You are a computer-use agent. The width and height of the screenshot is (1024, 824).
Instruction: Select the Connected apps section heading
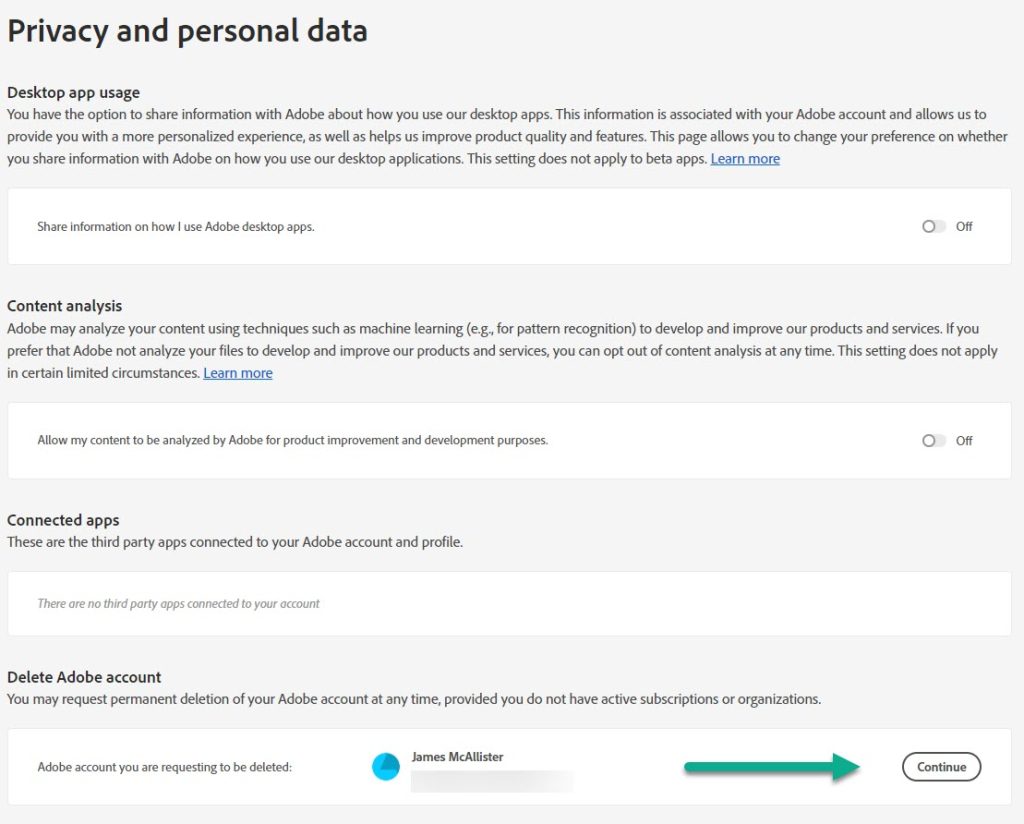tap(63, 520)
